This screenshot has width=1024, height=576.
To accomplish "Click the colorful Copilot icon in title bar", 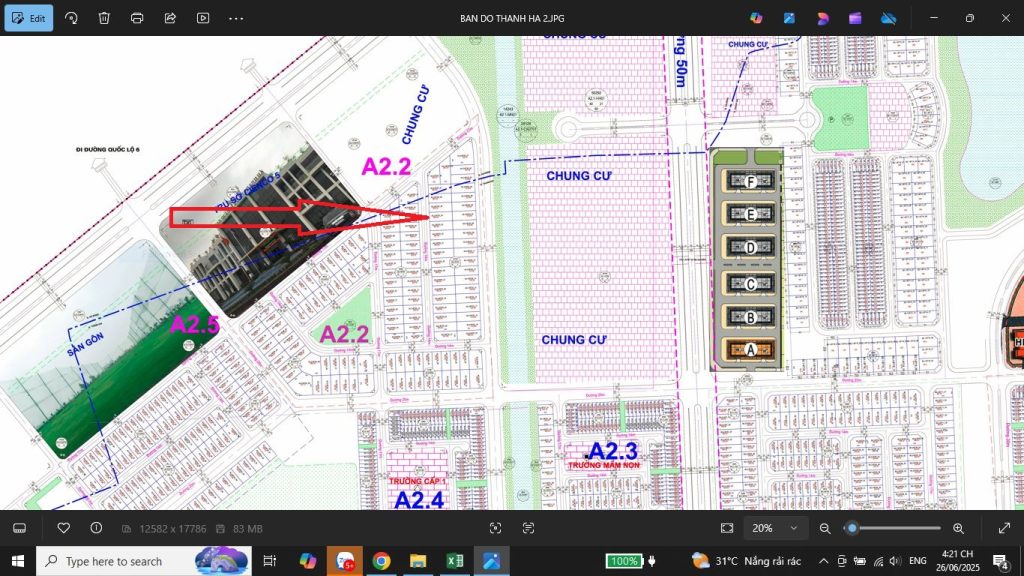I will (756, 18).
